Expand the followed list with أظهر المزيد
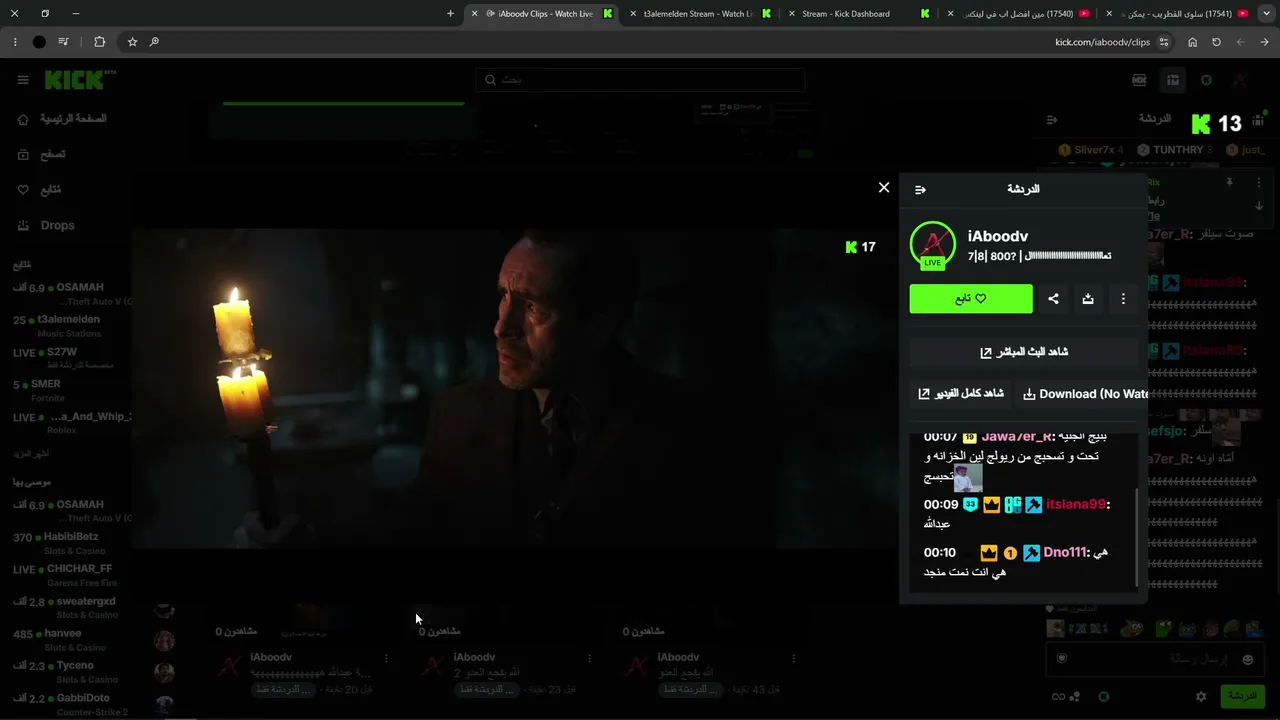The image size is (1280, 720). tap(30, 454)
